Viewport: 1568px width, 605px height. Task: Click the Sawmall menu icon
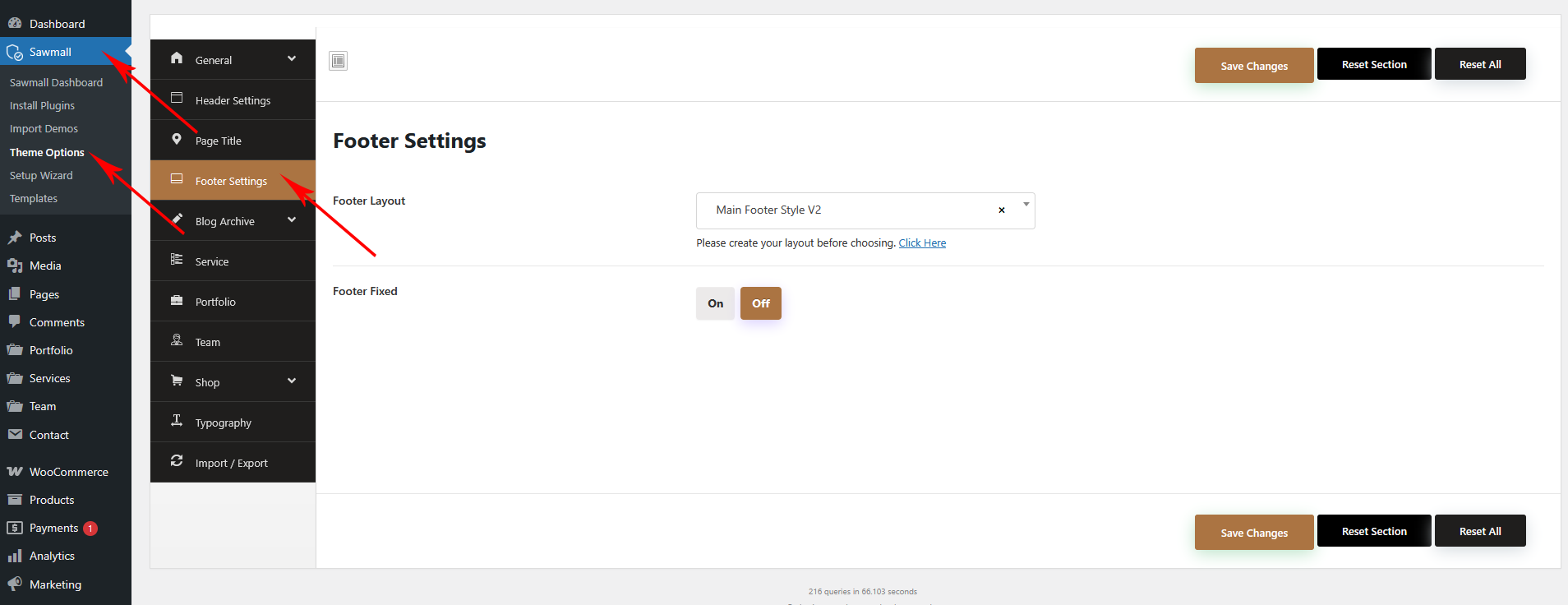click(15, 52)
